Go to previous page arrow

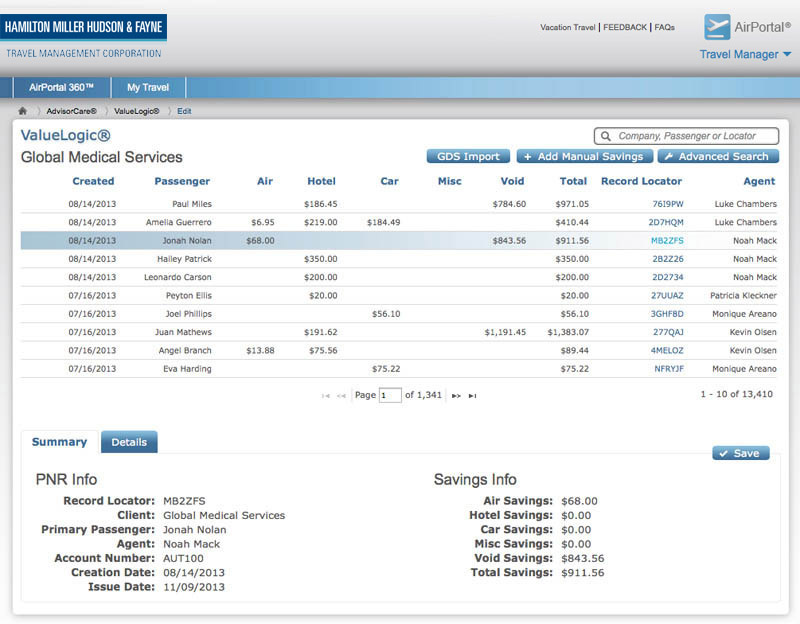pyautogui.click(x=341, y=395)
